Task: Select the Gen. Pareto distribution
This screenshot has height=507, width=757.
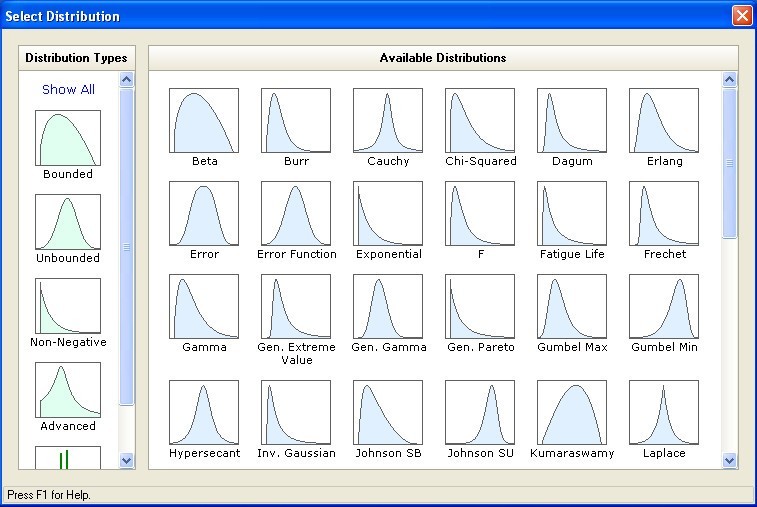Action: pos(480,307)
